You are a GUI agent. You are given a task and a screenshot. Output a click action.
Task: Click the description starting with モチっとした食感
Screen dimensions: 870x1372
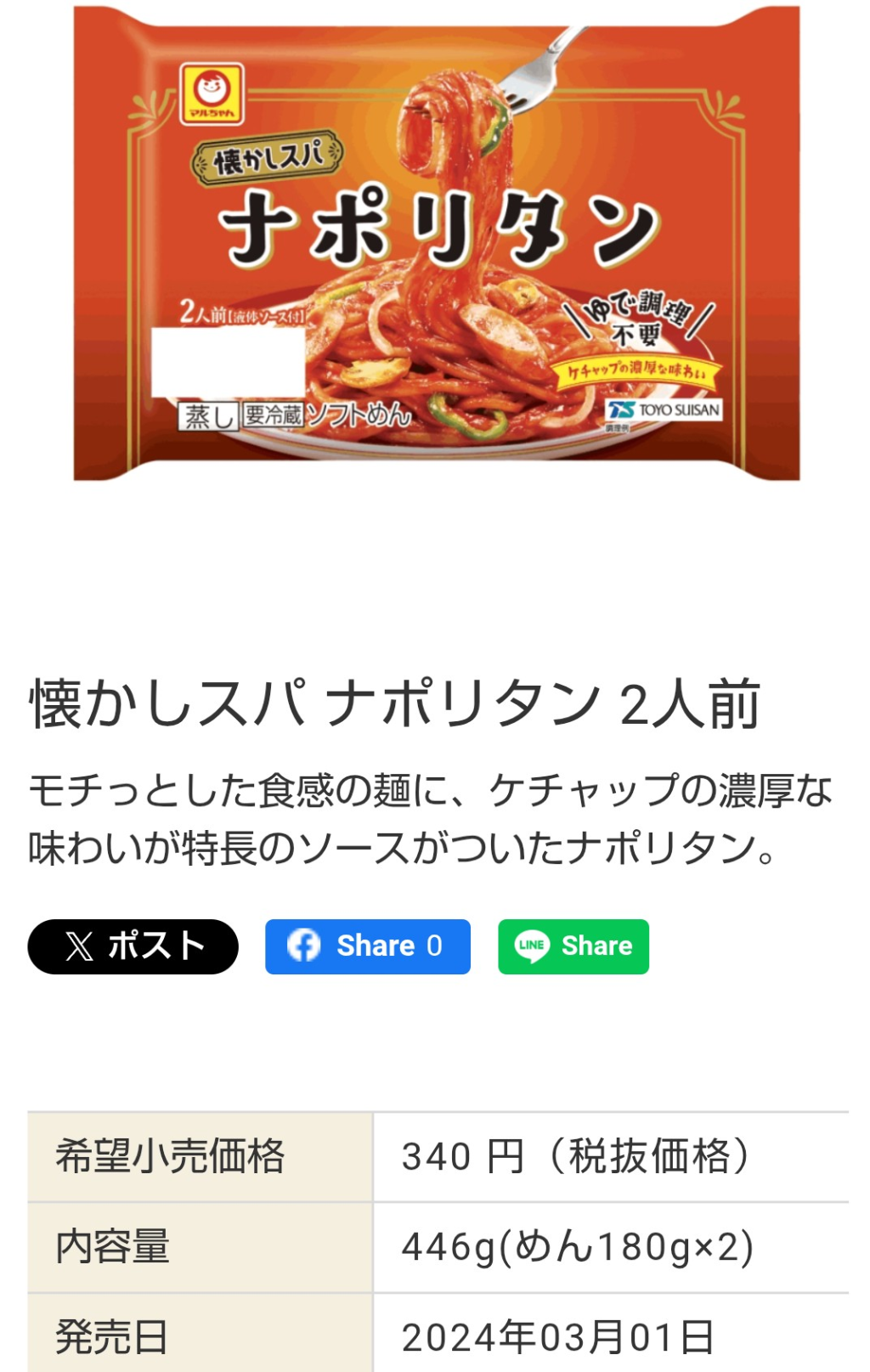[x=430, y=819]
